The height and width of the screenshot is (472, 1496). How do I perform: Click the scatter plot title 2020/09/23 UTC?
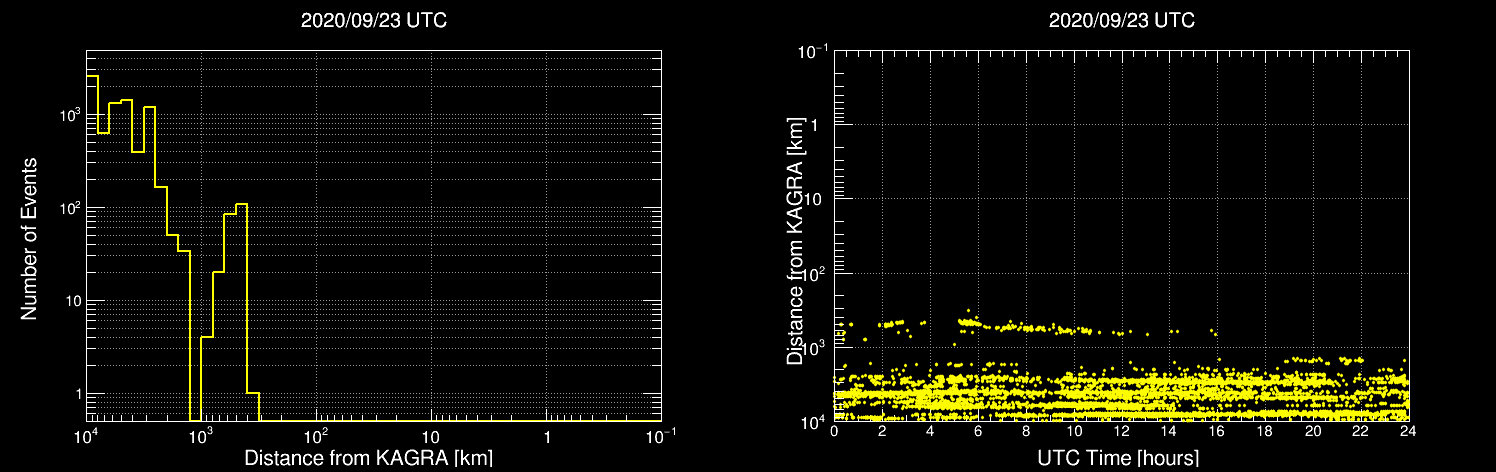pos(1121,21)
